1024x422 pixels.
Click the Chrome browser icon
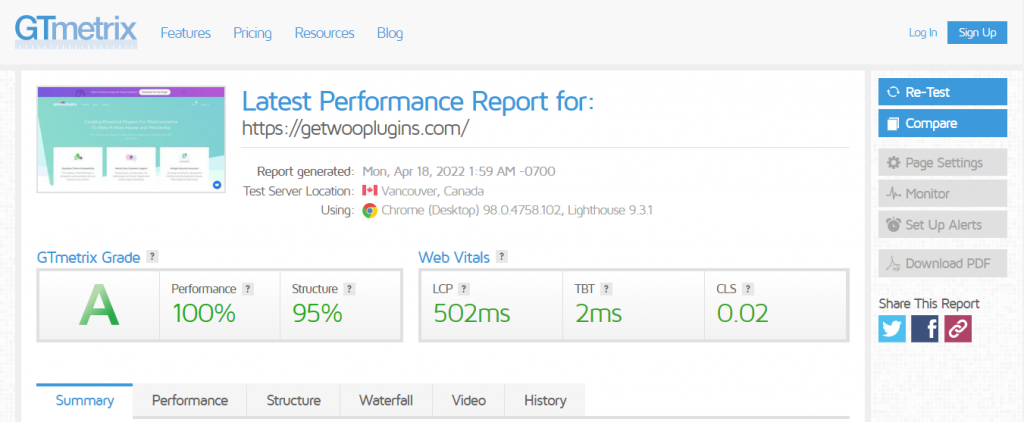tap(370, 210)
